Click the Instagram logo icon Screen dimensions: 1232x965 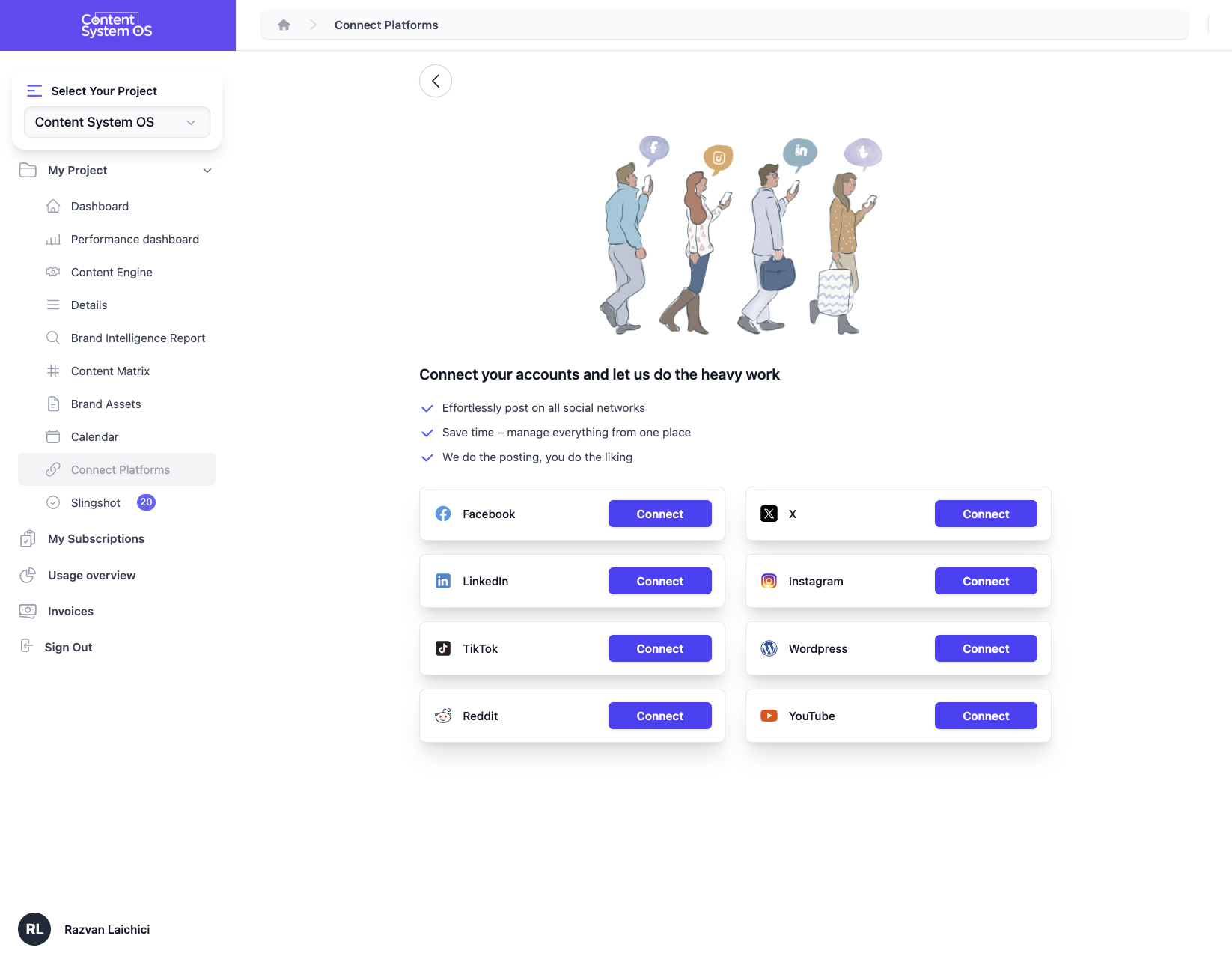click(769, 581)
